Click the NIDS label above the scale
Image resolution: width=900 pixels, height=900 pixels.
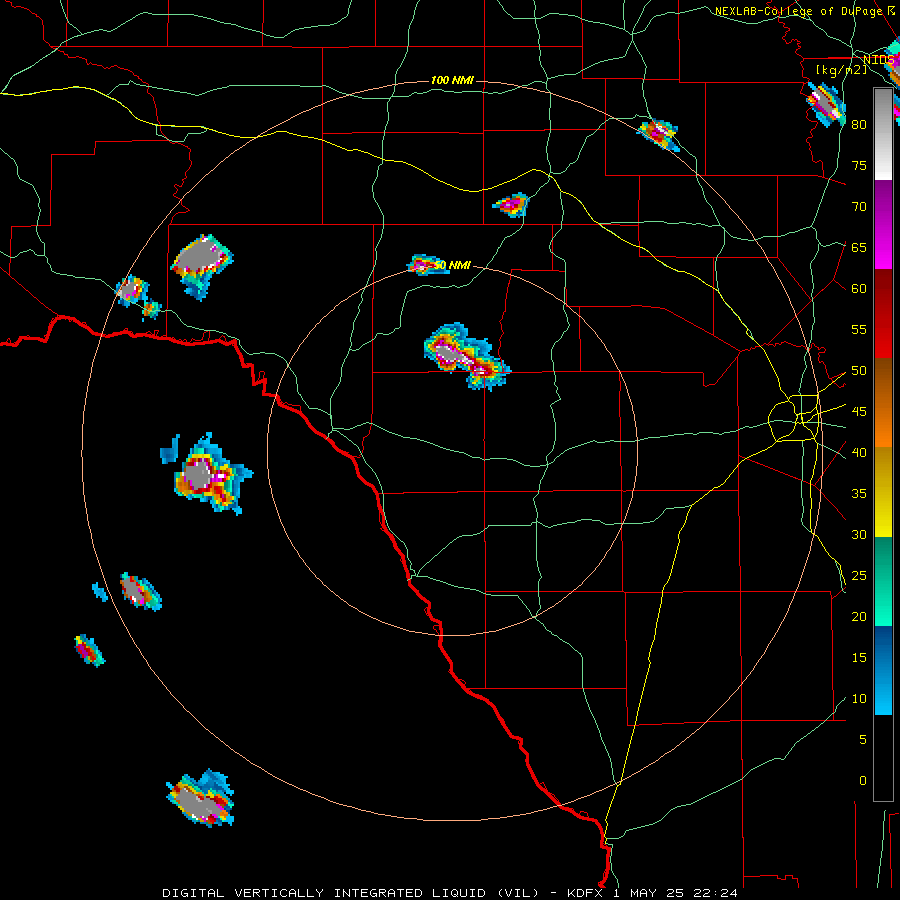coord(879,60)
